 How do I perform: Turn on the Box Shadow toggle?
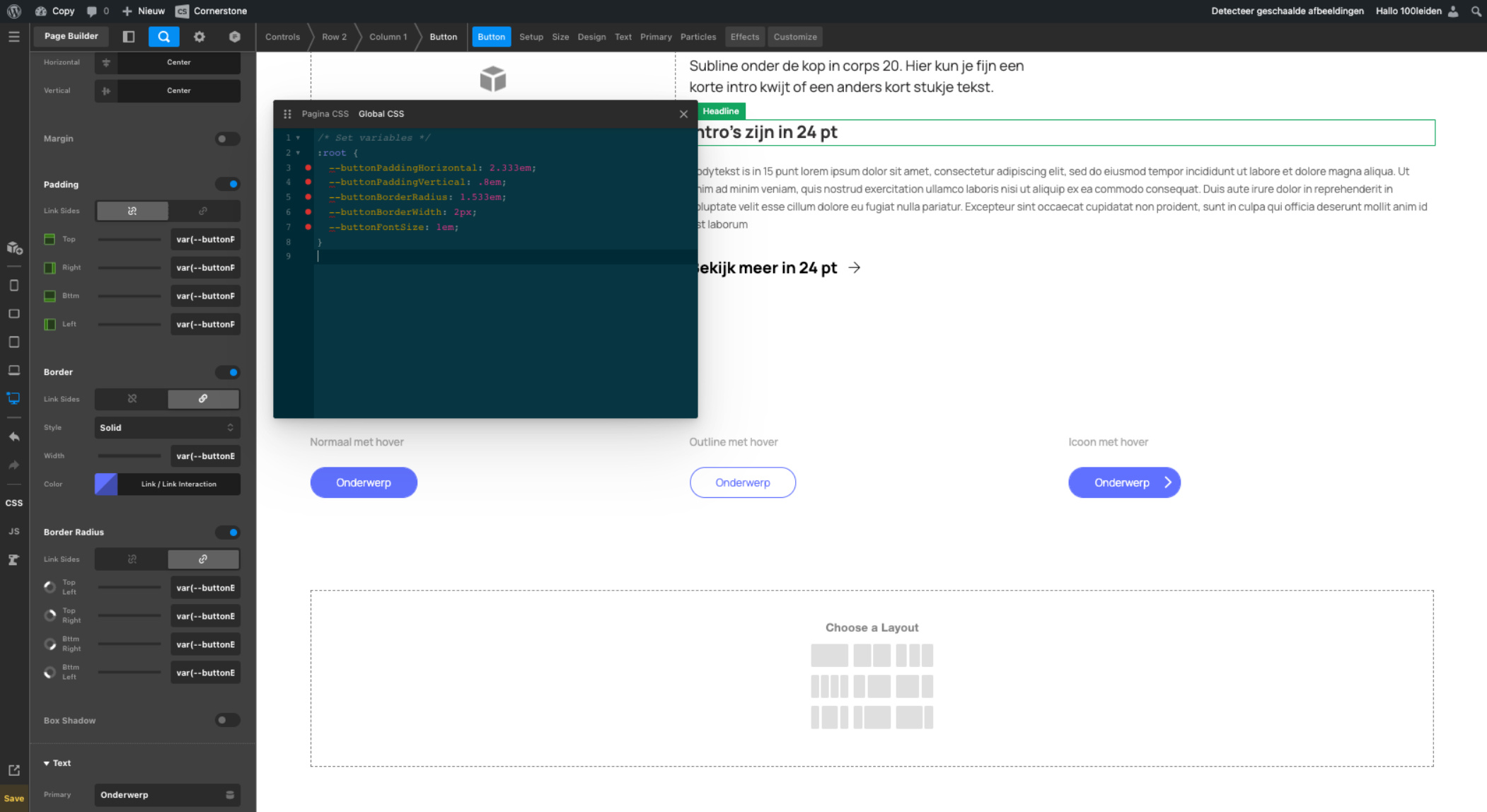coord(227,720)
